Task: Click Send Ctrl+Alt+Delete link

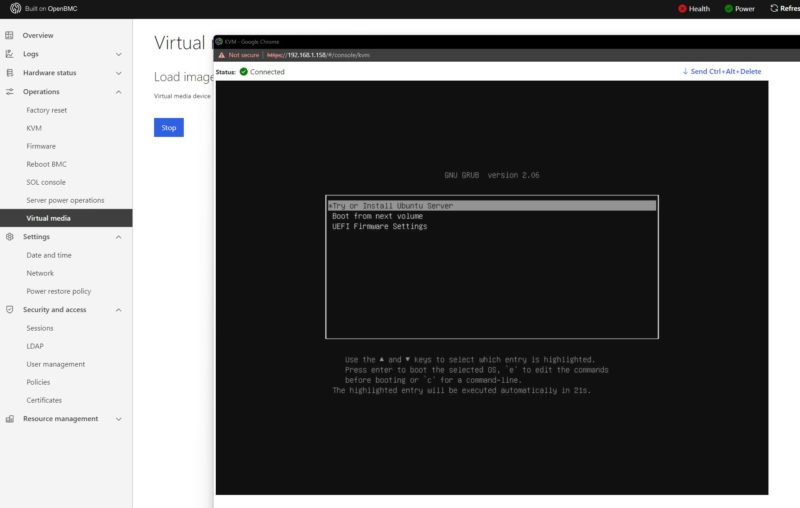Action: click(721, 71)
